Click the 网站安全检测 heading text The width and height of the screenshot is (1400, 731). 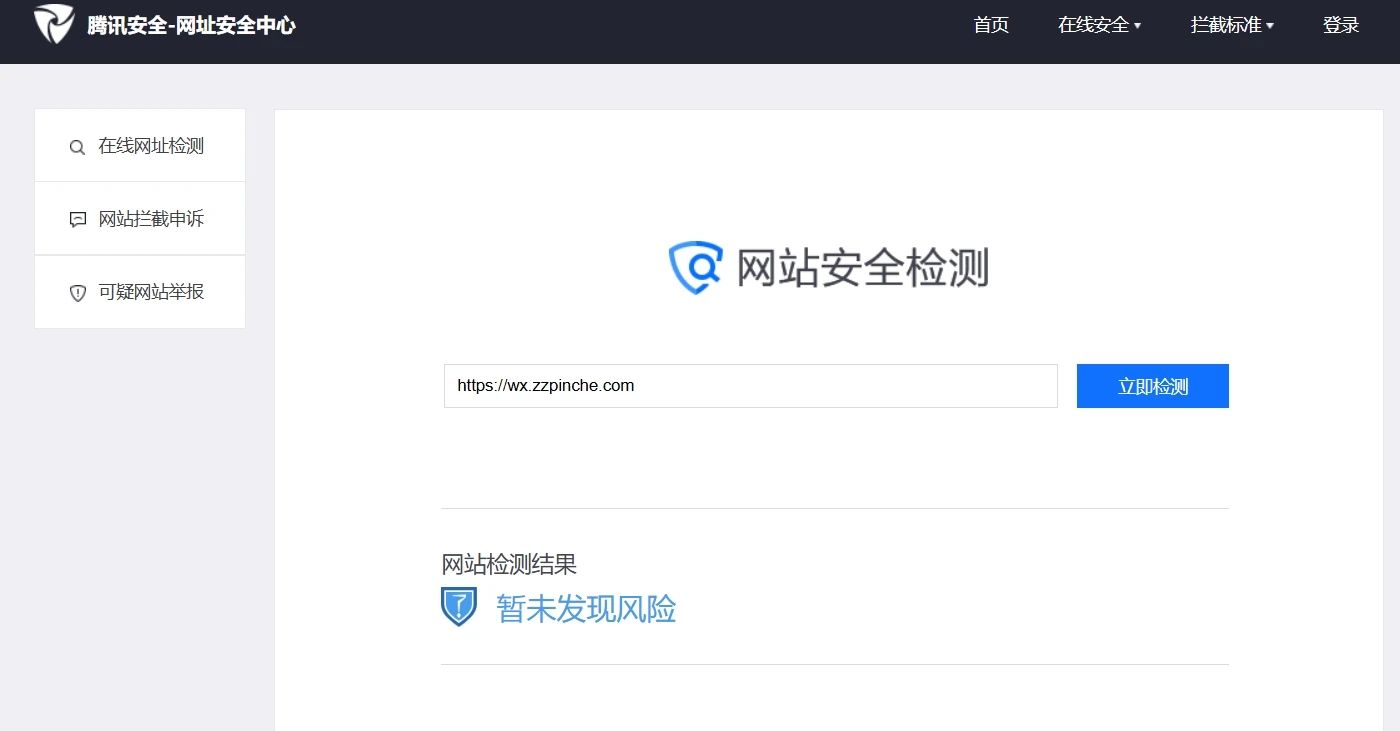coord(863,268)
